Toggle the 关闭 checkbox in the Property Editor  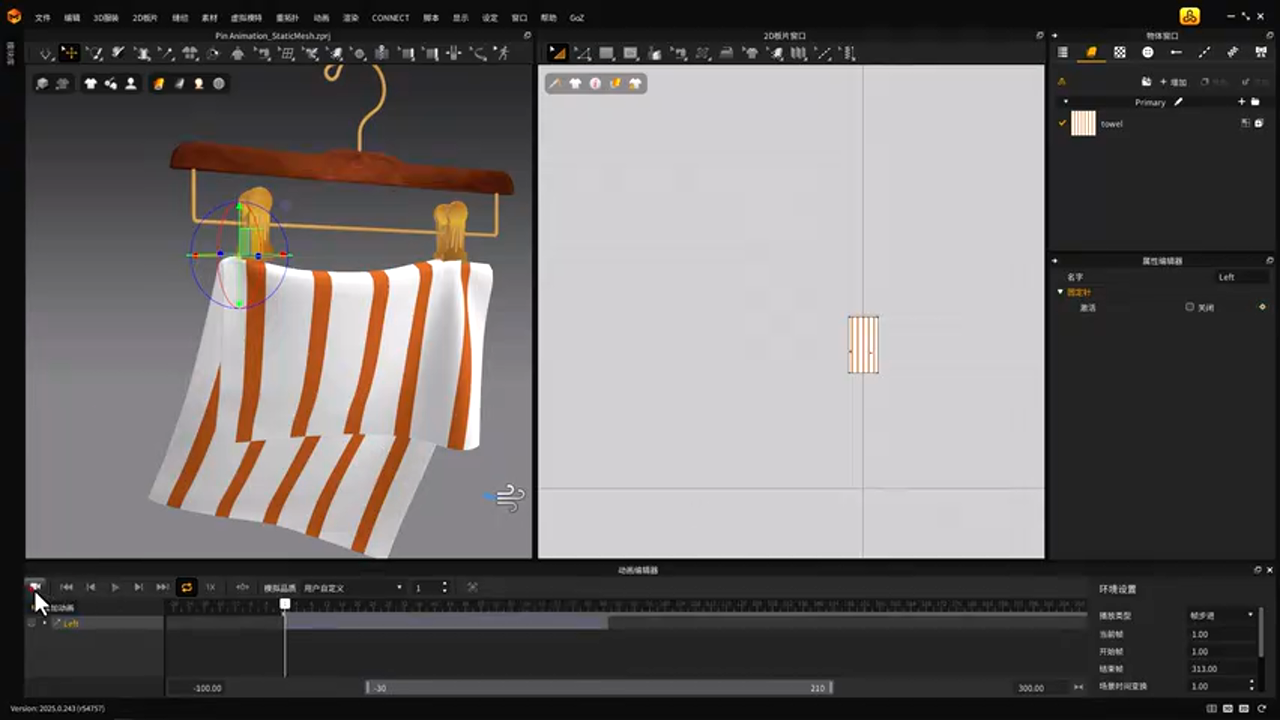click(1189, 307)
